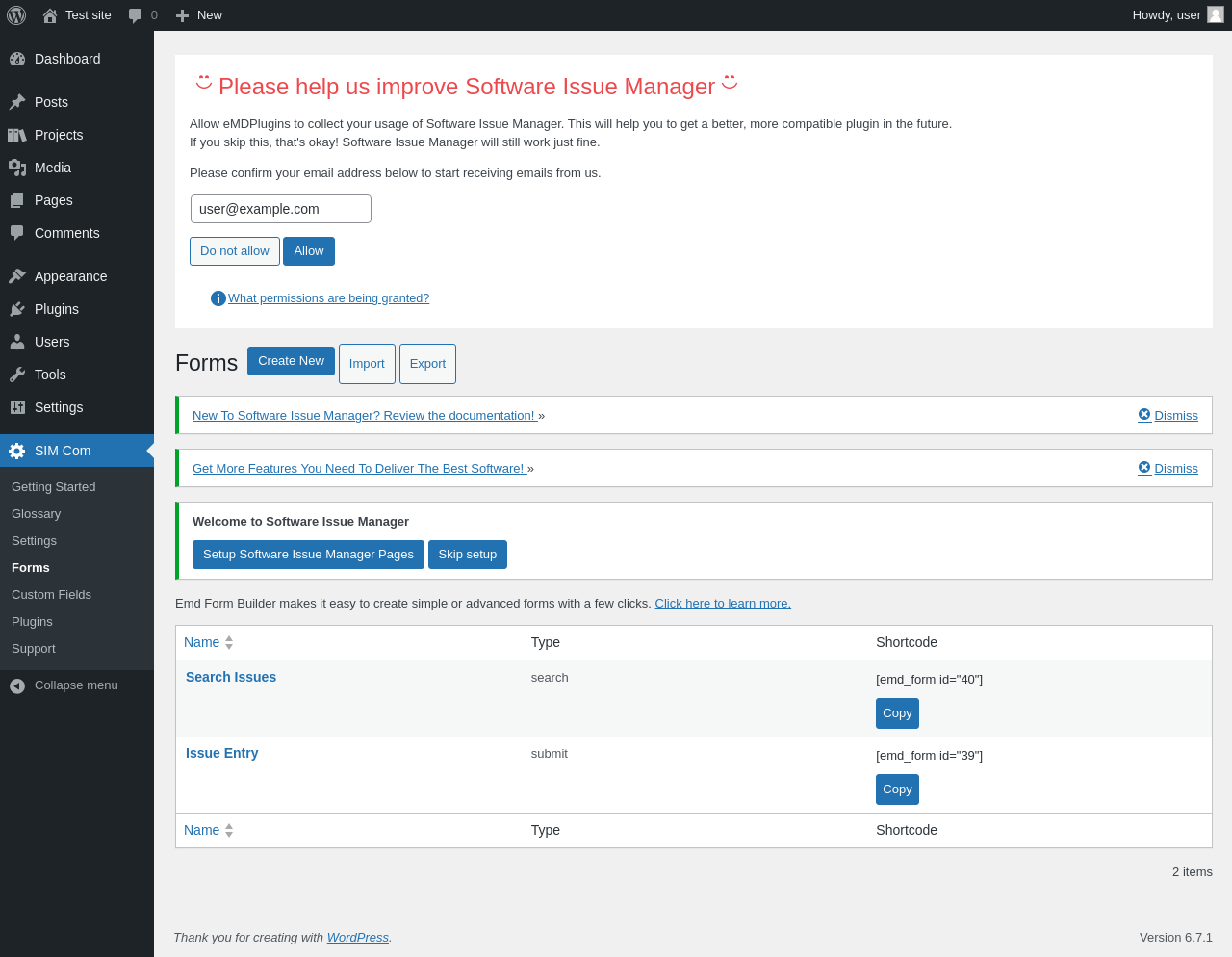The image size is (1232, 957).
Task: Open Custom Fields submenu item
Action: pyautogui.click(x=52, y=595)
